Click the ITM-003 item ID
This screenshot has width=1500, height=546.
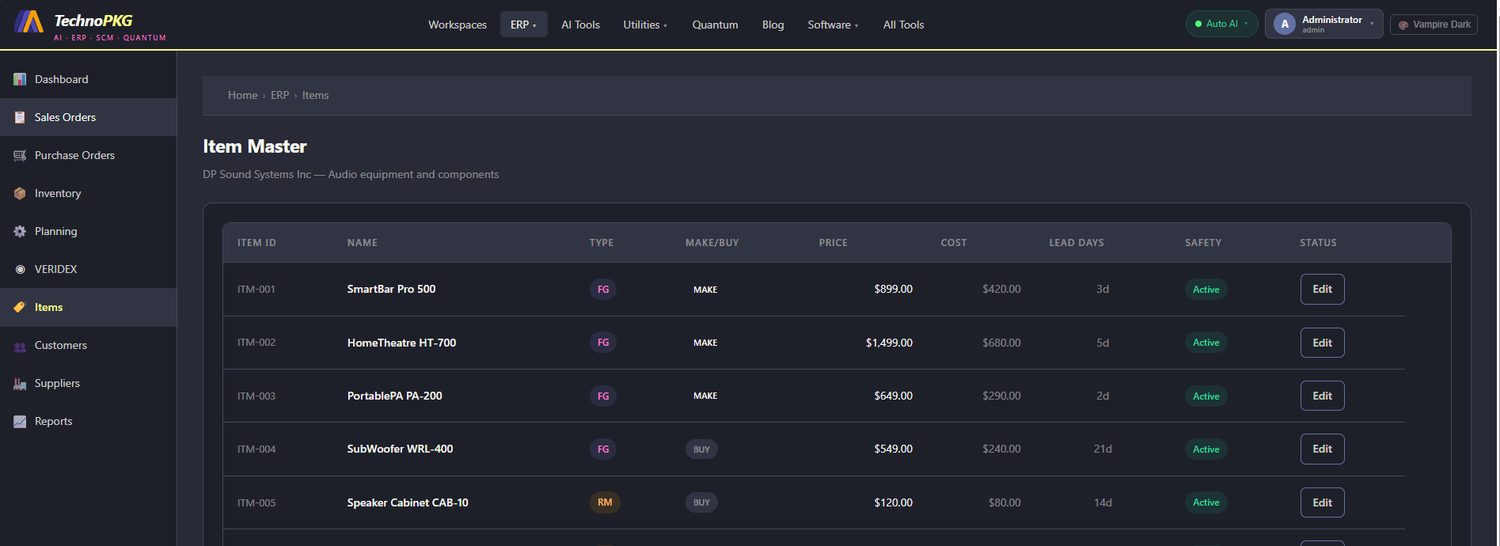[256, 396]
